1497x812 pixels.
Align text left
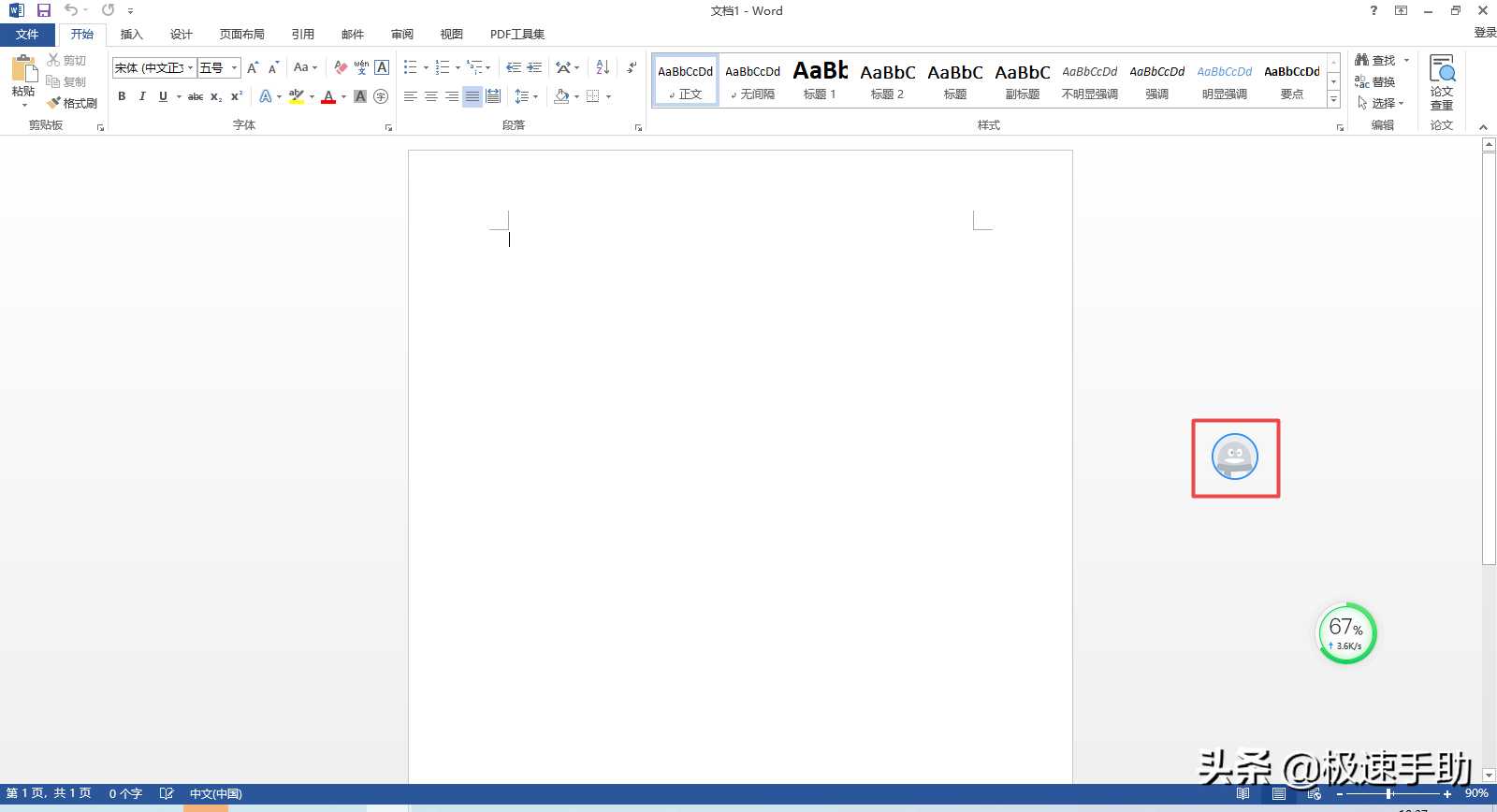point(411,96)
